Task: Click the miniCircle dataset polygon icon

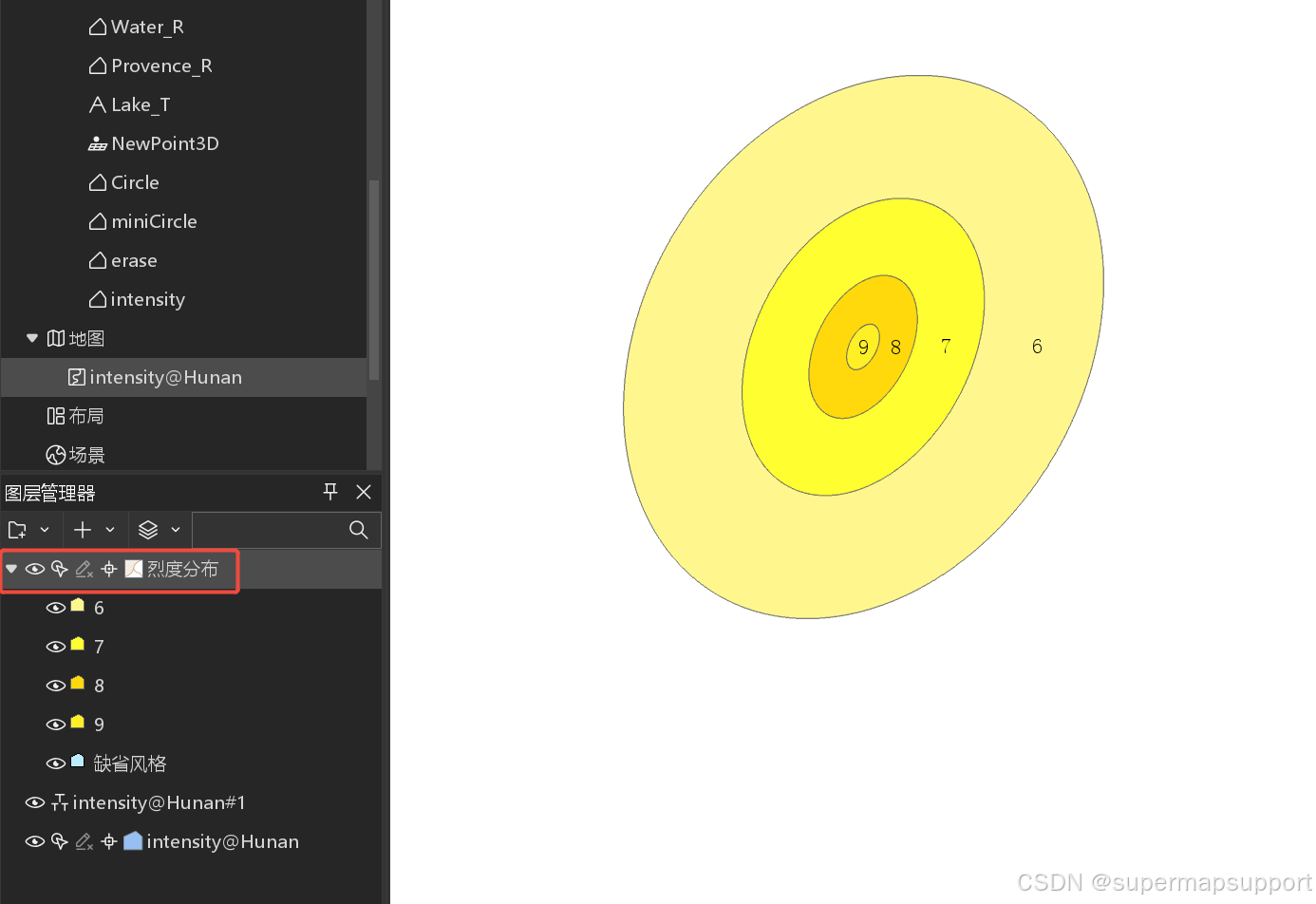Action: tap(98, 221)
